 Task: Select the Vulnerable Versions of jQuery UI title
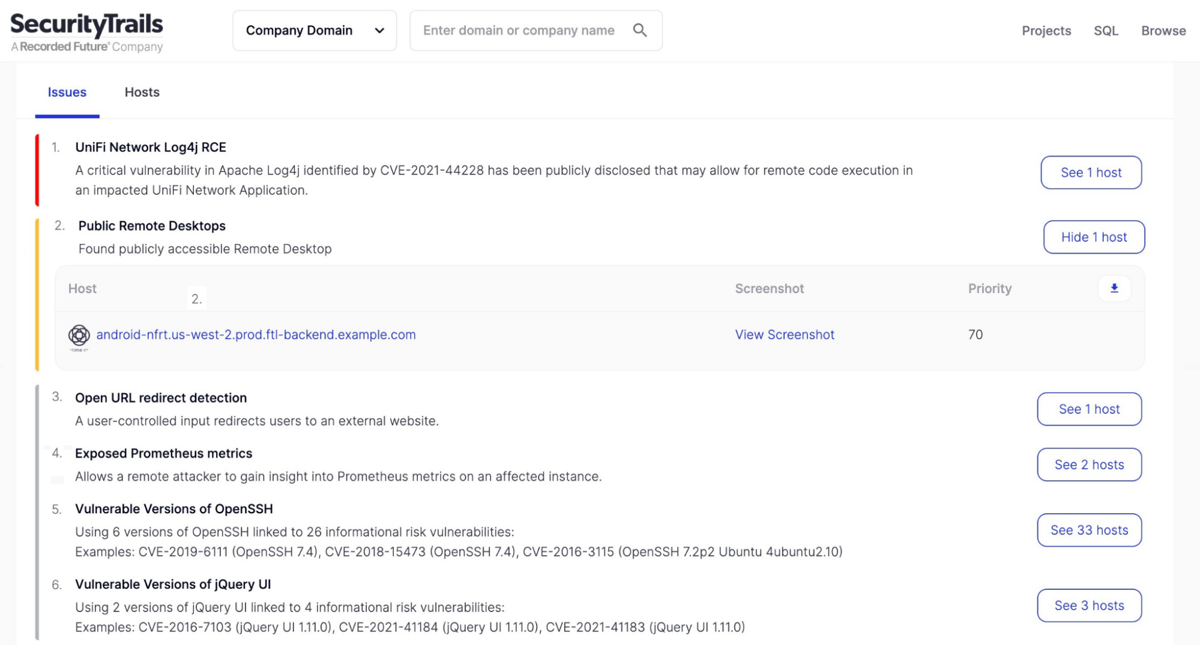[x=173, y=585]
